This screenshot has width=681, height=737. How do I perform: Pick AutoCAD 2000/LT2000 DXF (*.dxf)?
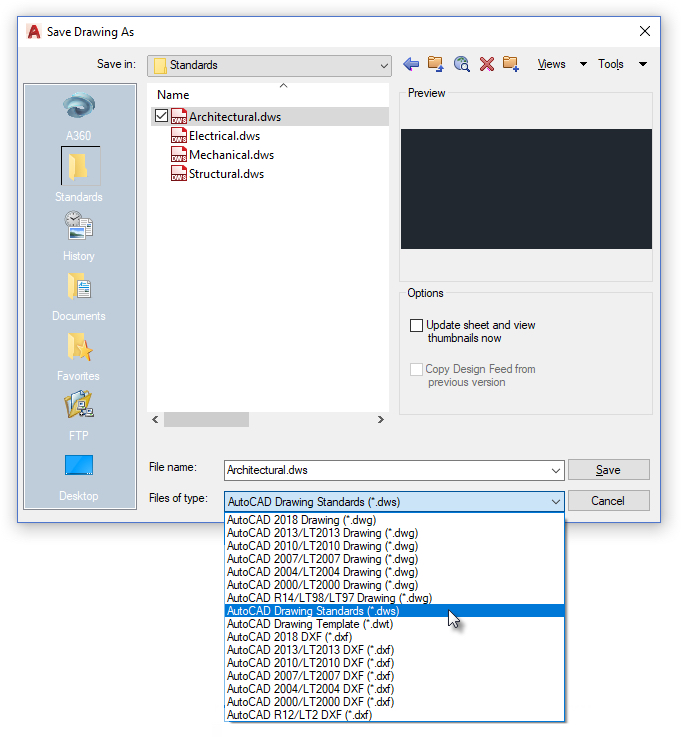[x=394, y=702]
